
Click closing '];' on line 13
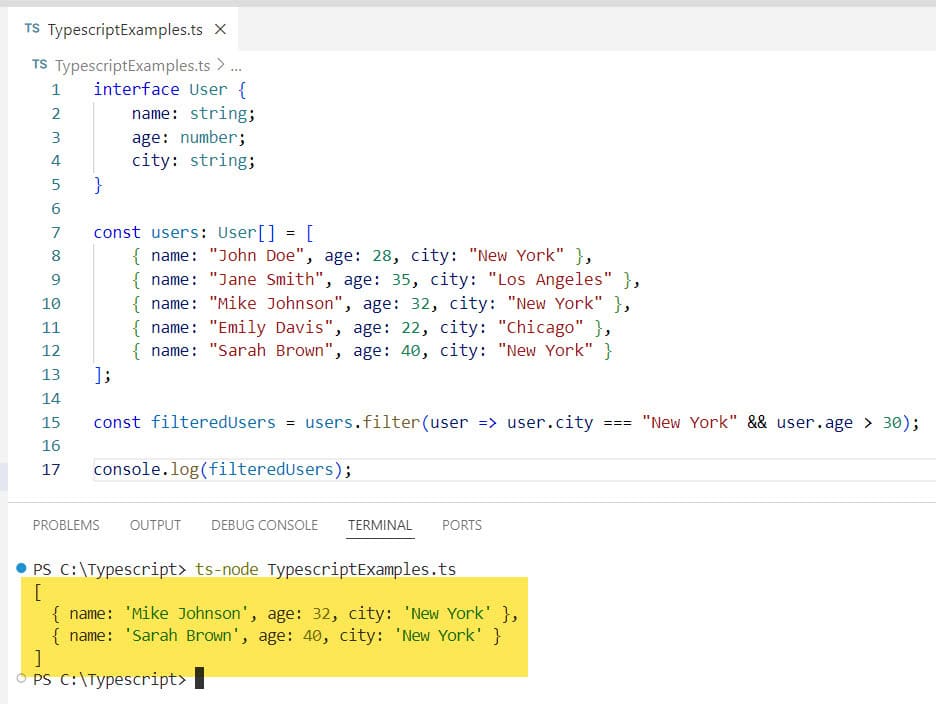pyautogui.click(x=102, y=375)
